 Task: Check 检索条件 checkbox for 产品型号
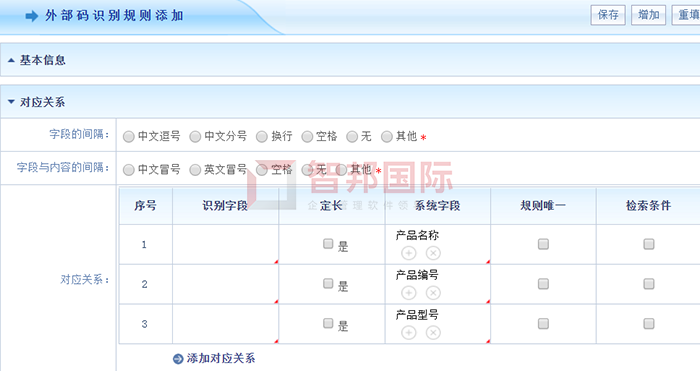[x=649, y=323]
